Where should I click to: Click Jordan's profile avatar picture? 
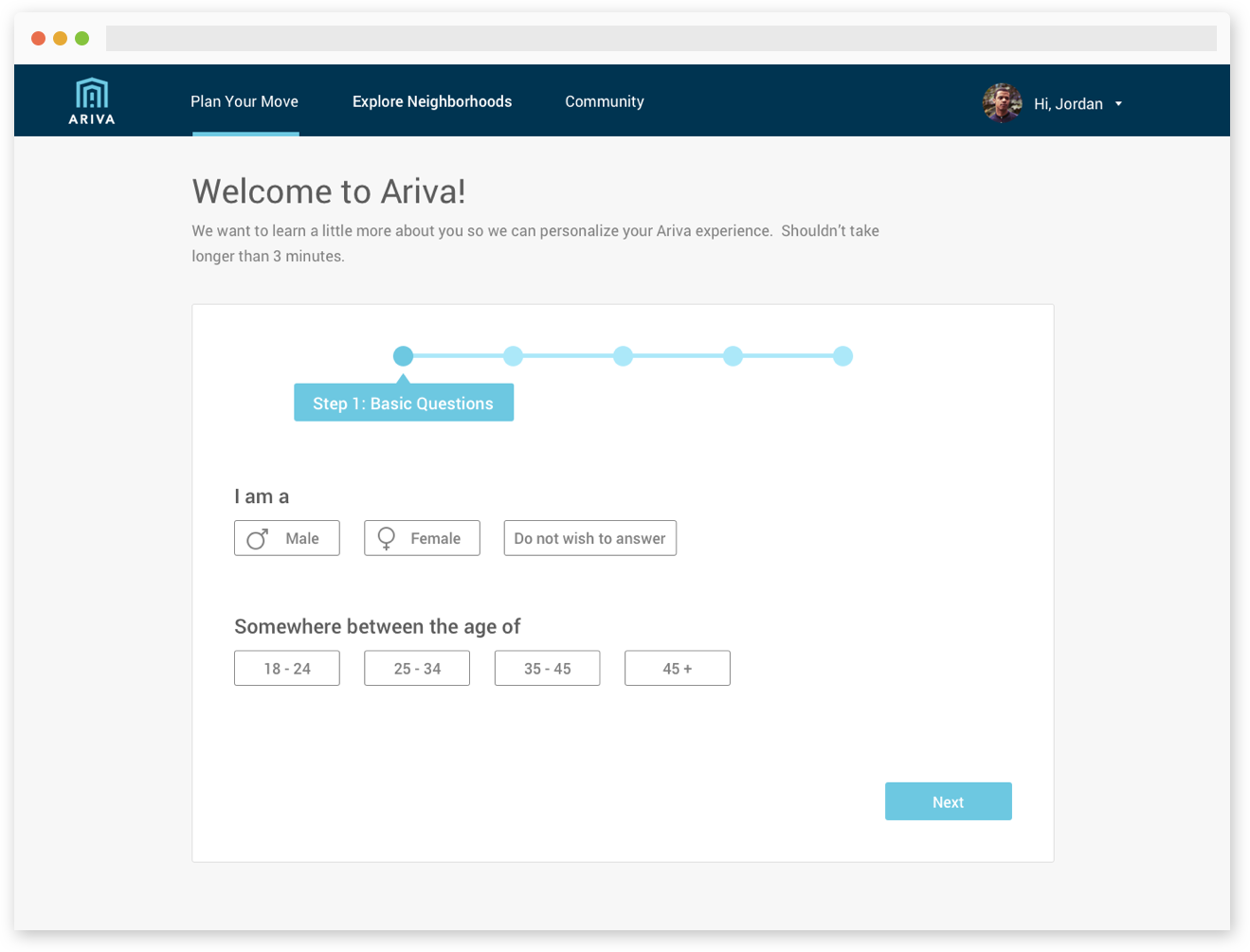click(1001, 102)
